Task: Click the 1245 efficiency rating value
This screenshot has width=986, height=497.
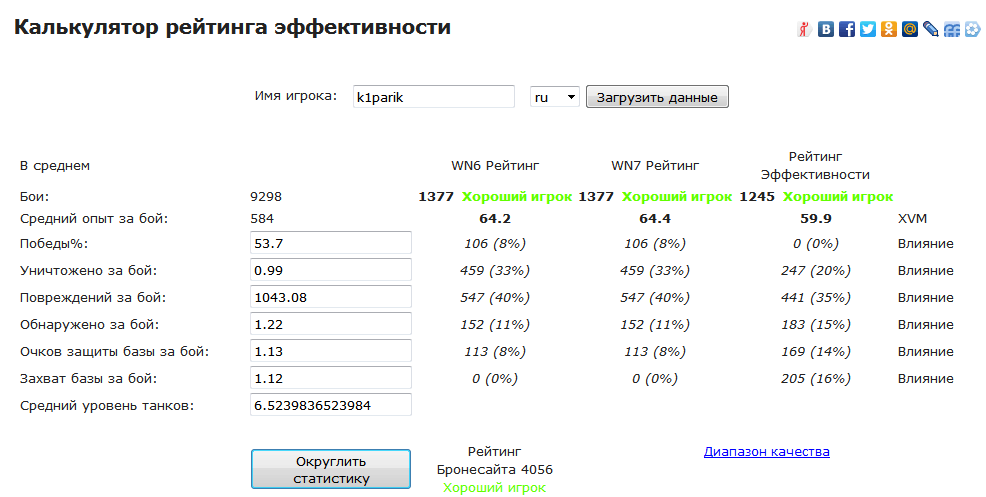Action: pos(757,196)
